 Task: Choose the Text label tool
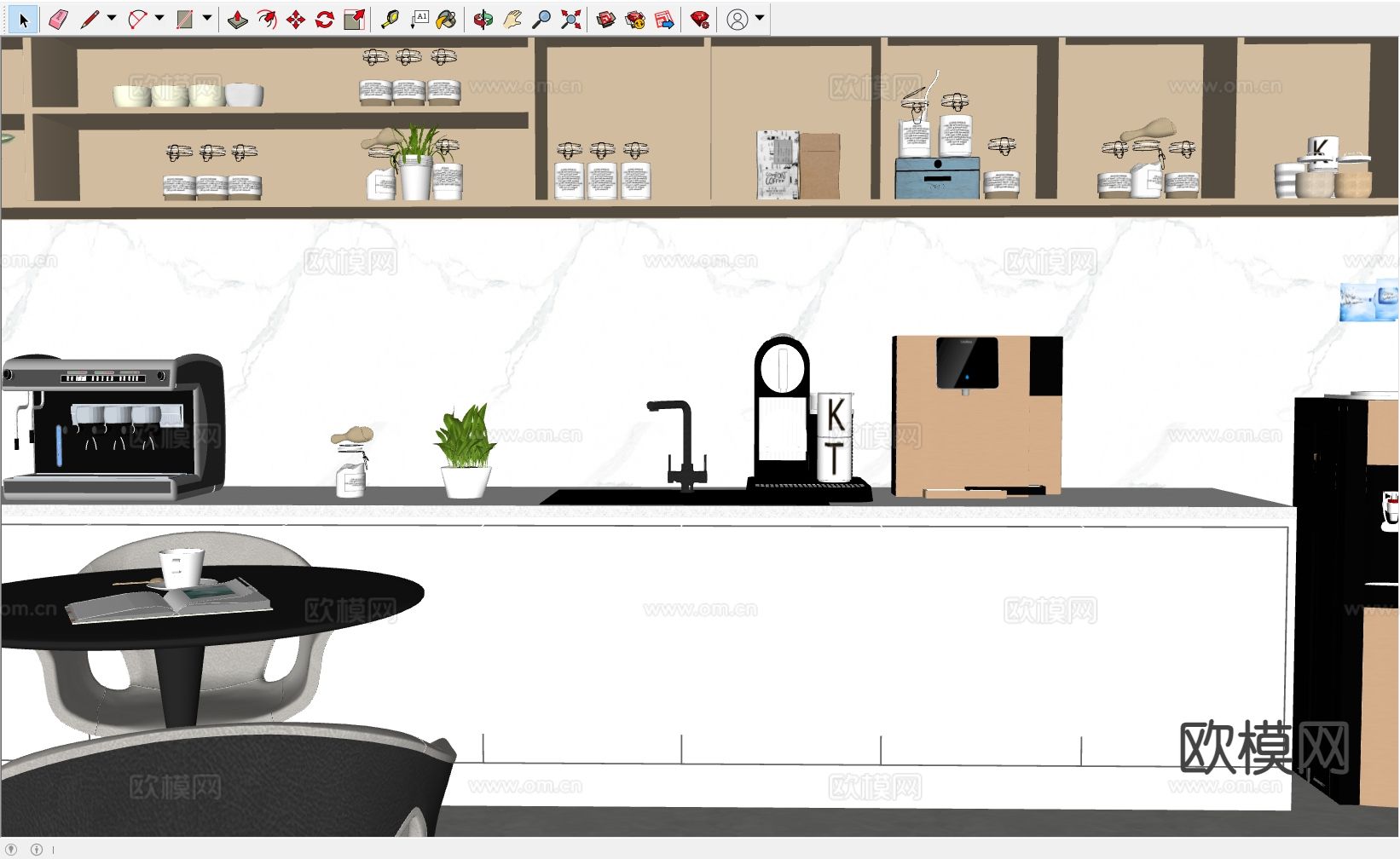(419, 19)
